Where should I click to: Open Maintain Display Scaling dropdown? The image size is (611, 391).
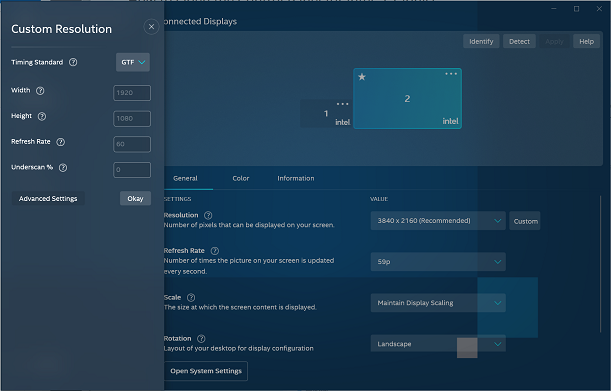[x=438, y=303]
